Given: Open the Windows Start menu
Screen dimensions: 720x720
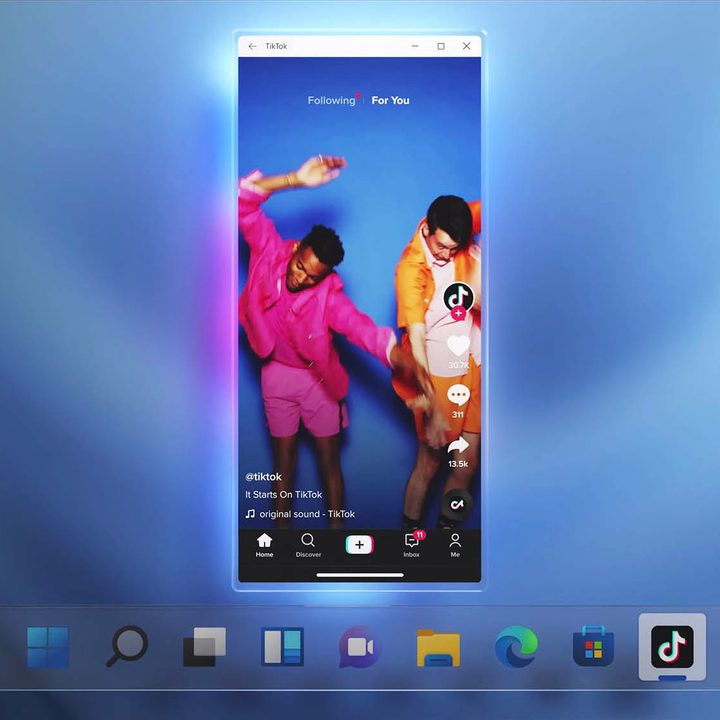Looking at the screenshot, I should tap(48, 647).
